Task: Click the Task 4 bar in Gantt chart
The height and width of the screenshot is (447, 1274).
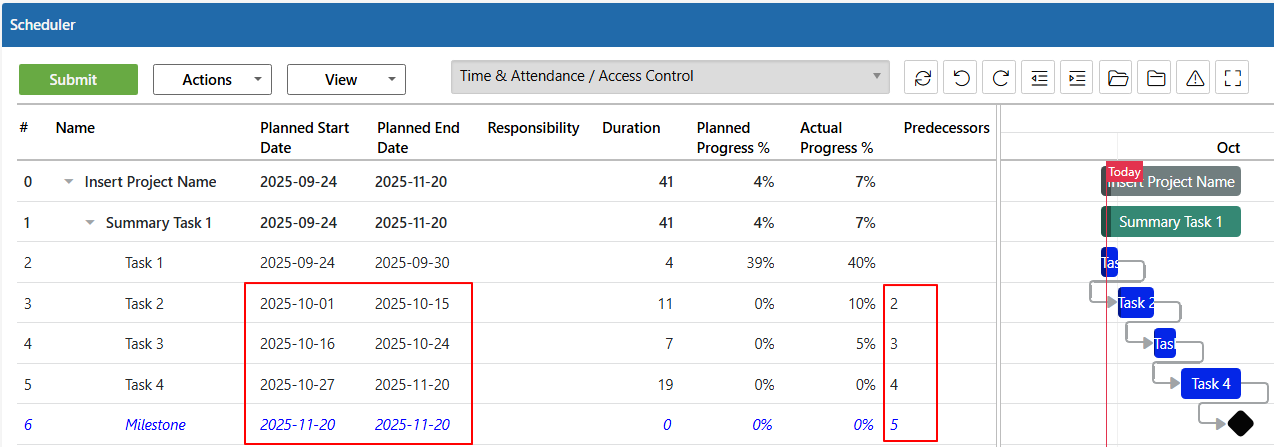Action: (x=1211, y=384)
